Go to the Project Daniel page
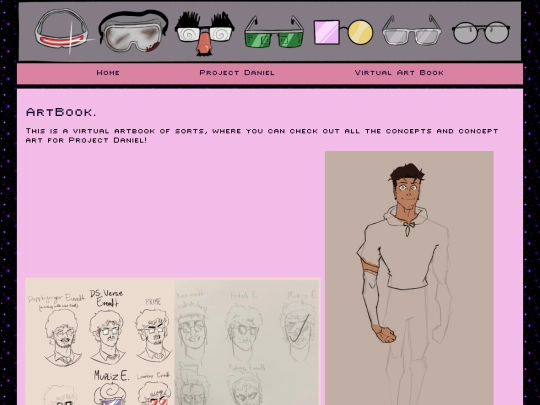This screenshot has height=405, width=540. point(237,73)
